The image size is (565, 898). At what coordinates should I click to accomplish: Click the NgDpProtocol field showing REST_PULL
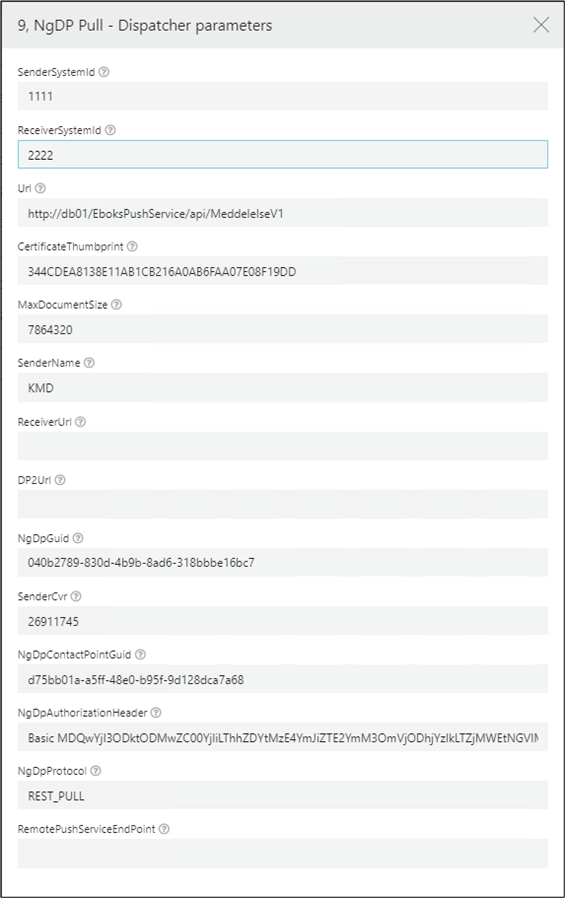tap(283, 795)
